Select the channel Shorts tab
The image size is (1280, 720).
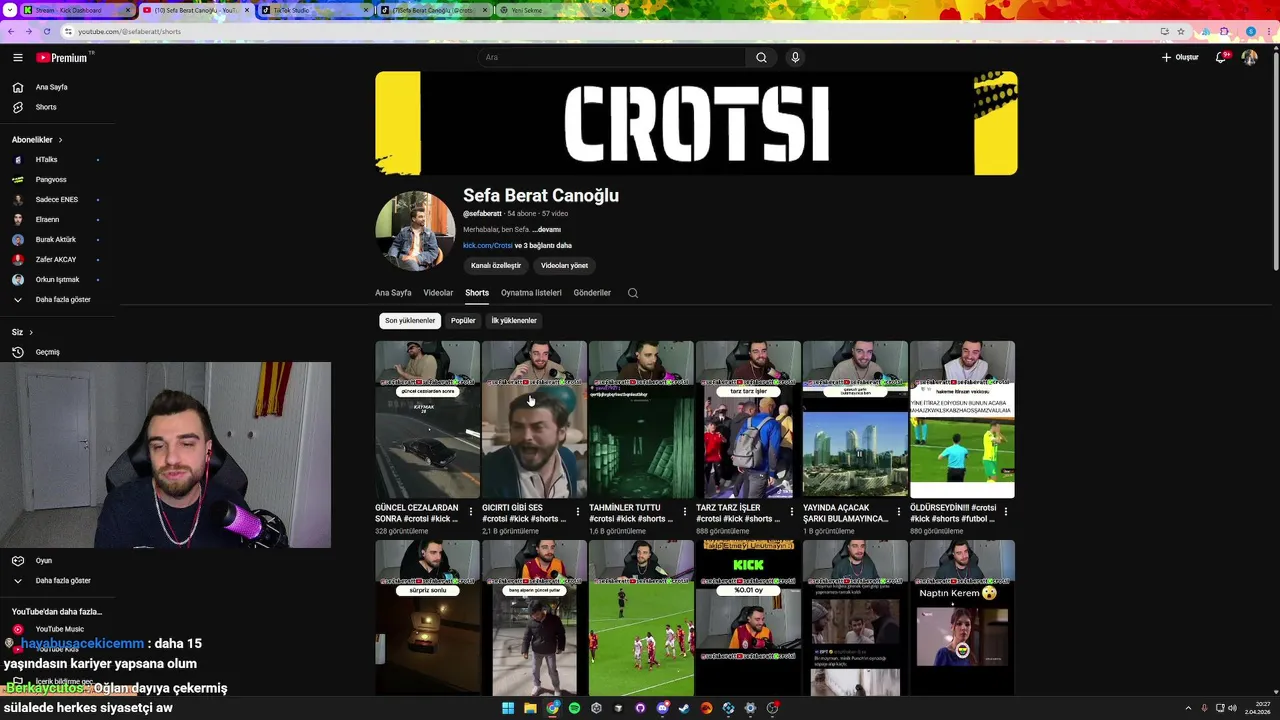[477, 293]
